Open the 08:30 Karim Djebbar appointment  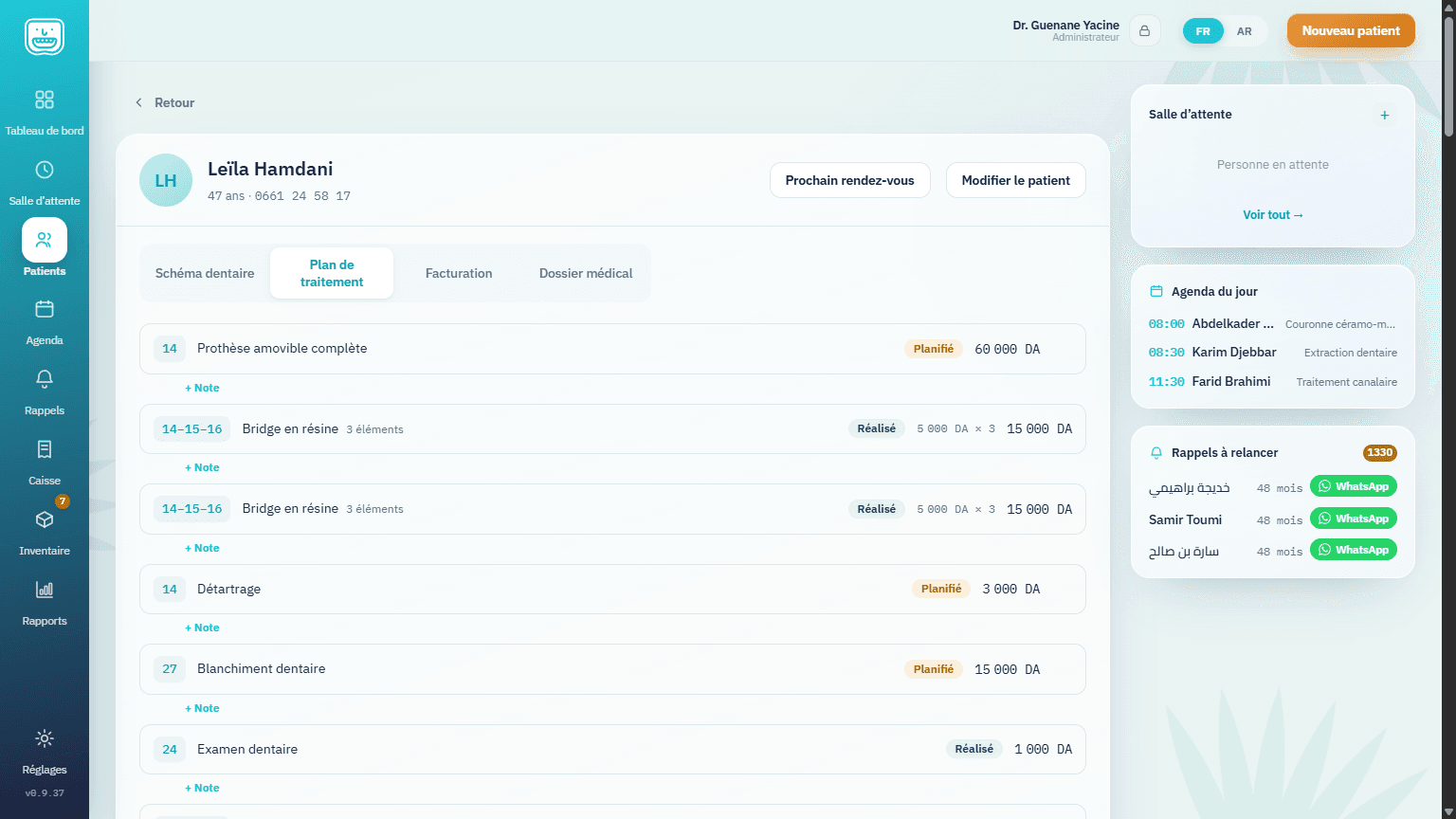click(1273, 353)
